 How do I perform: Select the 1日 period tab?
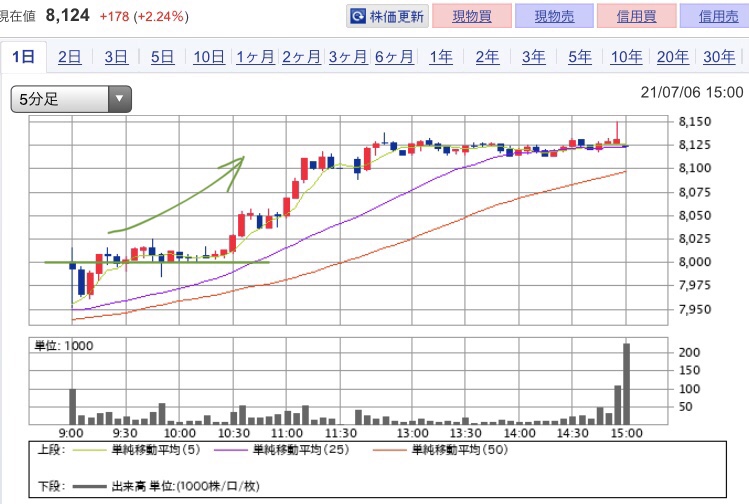pos(23,57)
